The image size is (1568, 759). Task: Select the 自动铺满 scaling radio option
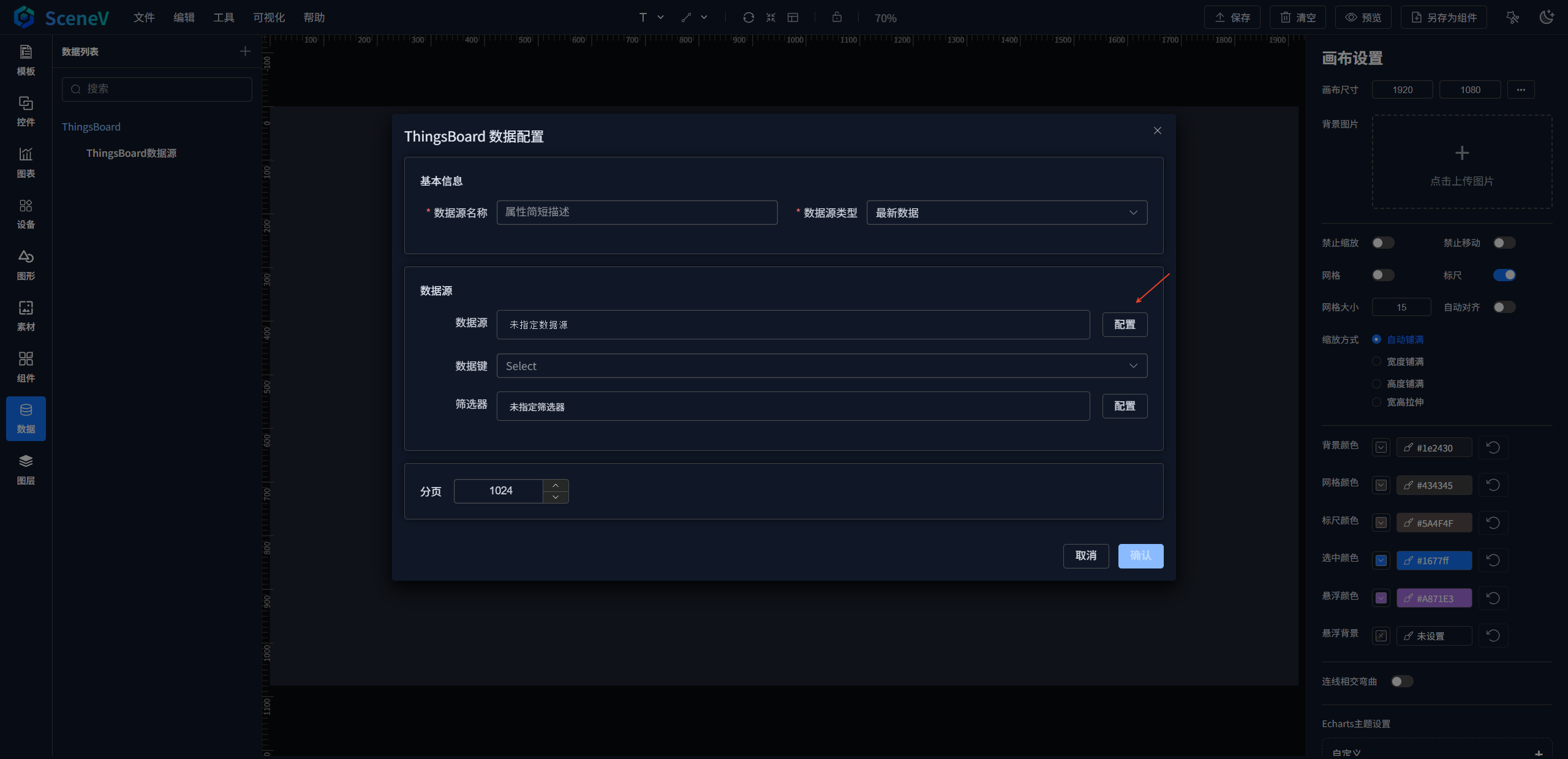point(1376,339)
